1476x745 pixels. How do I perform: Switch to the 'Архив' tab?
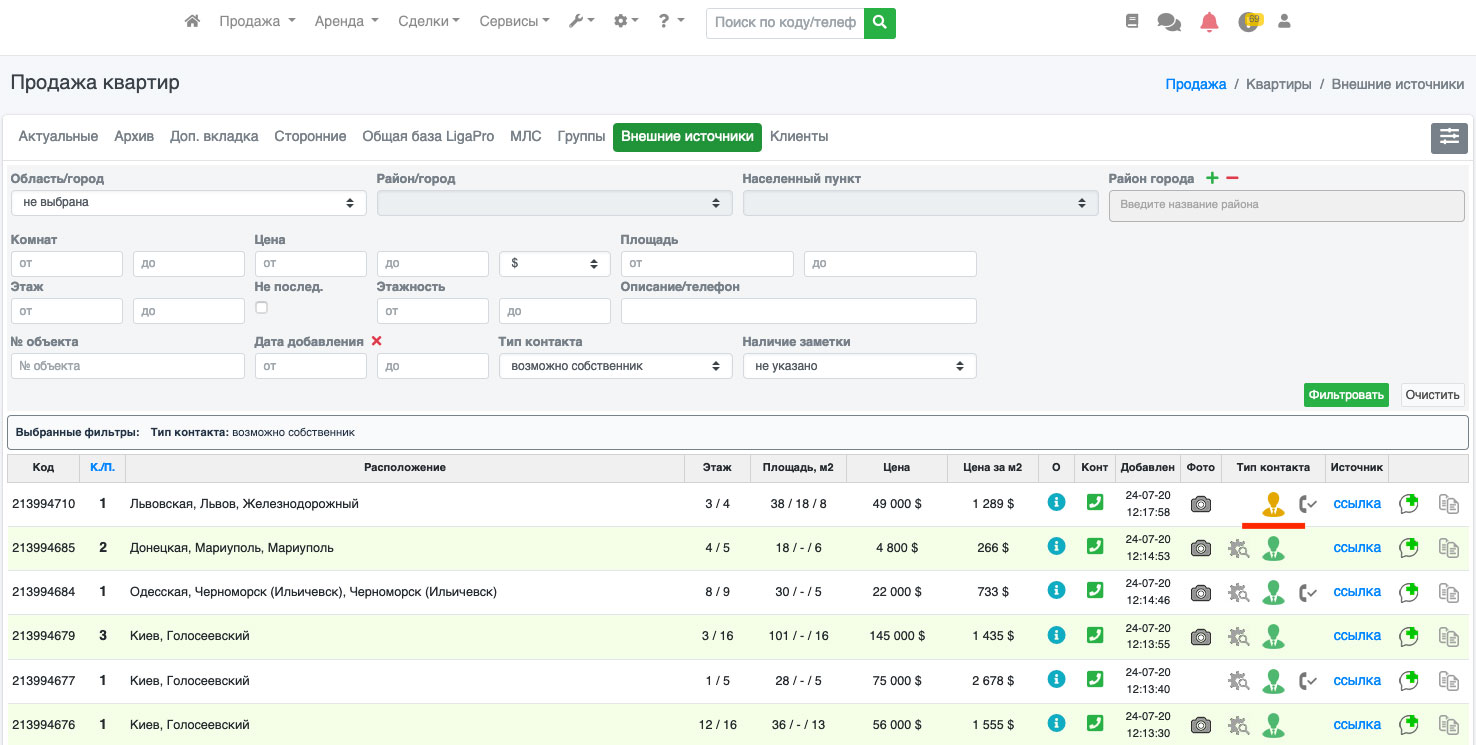(134, 136)
